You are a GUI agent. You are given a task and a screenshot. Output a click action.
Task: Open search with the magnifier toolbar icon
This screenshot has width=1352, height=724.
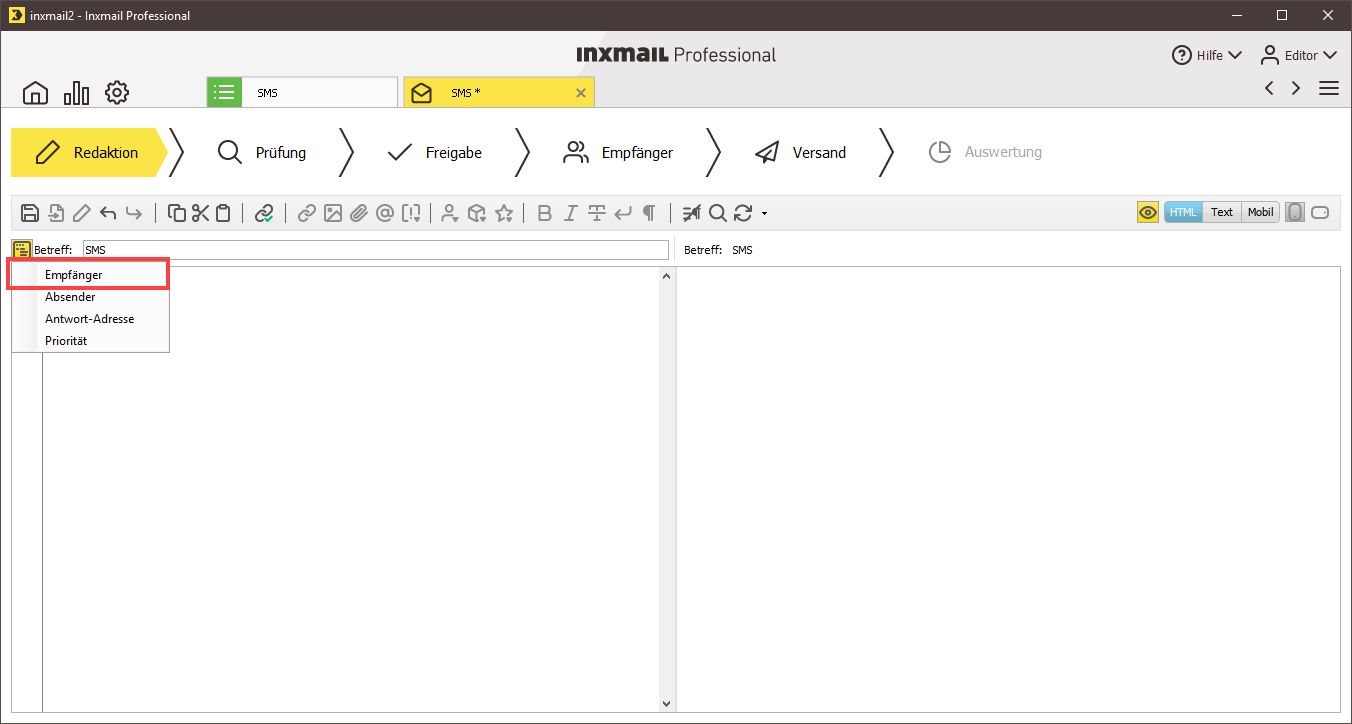pyautogui.click(x=718, y=213)
